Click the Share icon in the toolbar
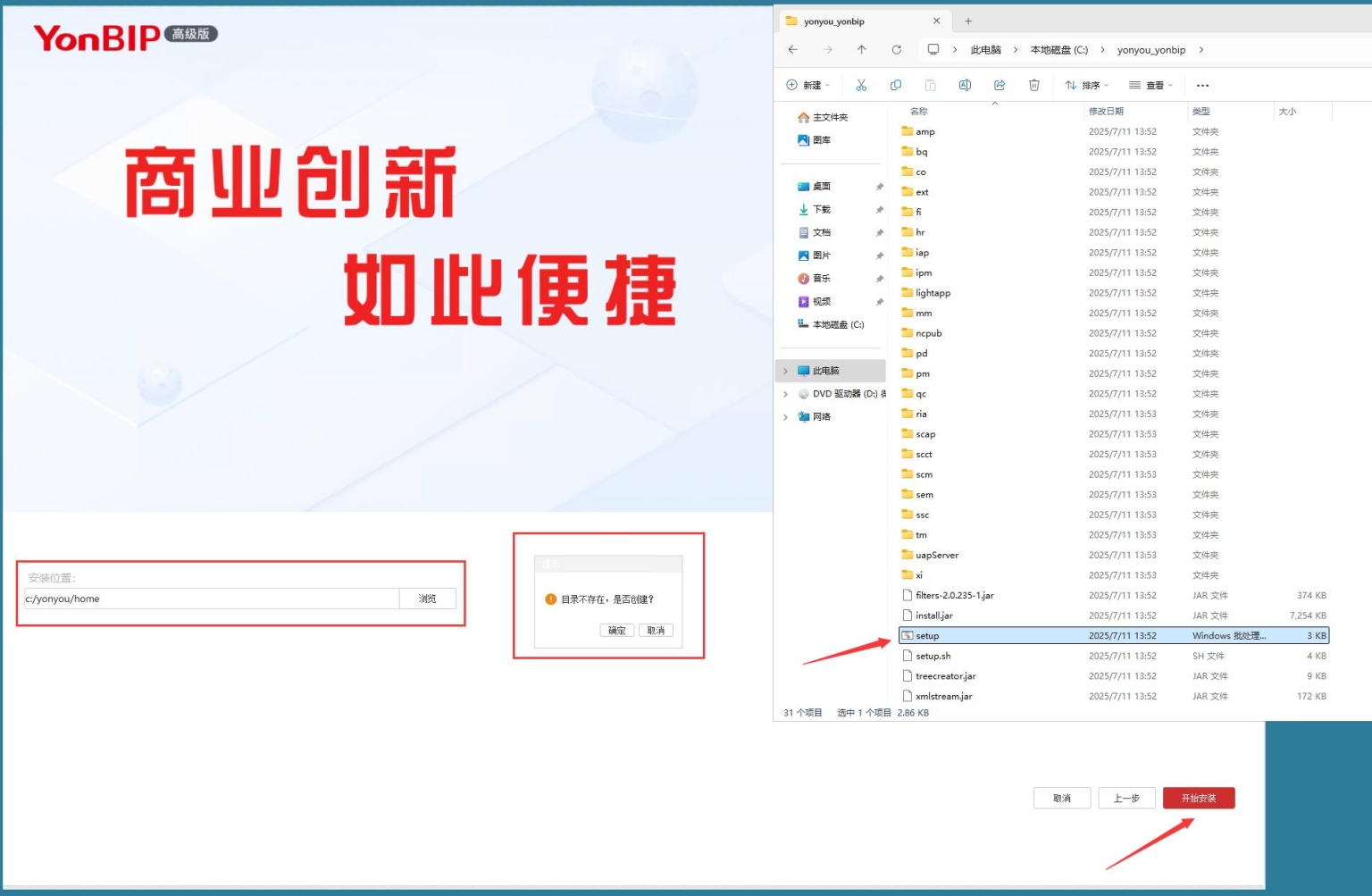Screen dimensions: 1372x896 coord(999,84)
